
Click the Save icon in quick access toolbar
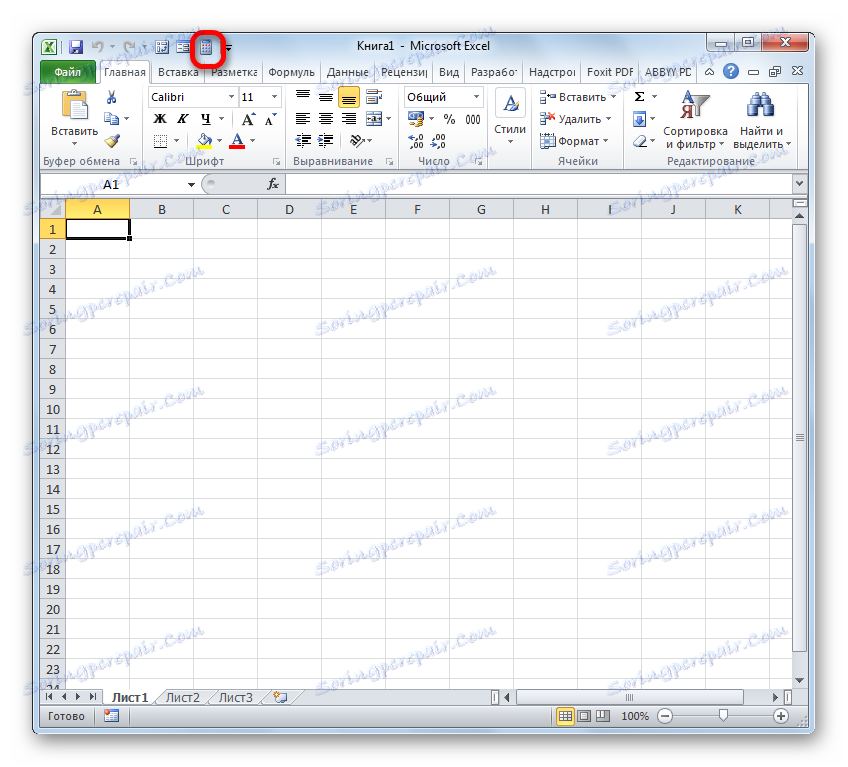(x=76, y=47)
